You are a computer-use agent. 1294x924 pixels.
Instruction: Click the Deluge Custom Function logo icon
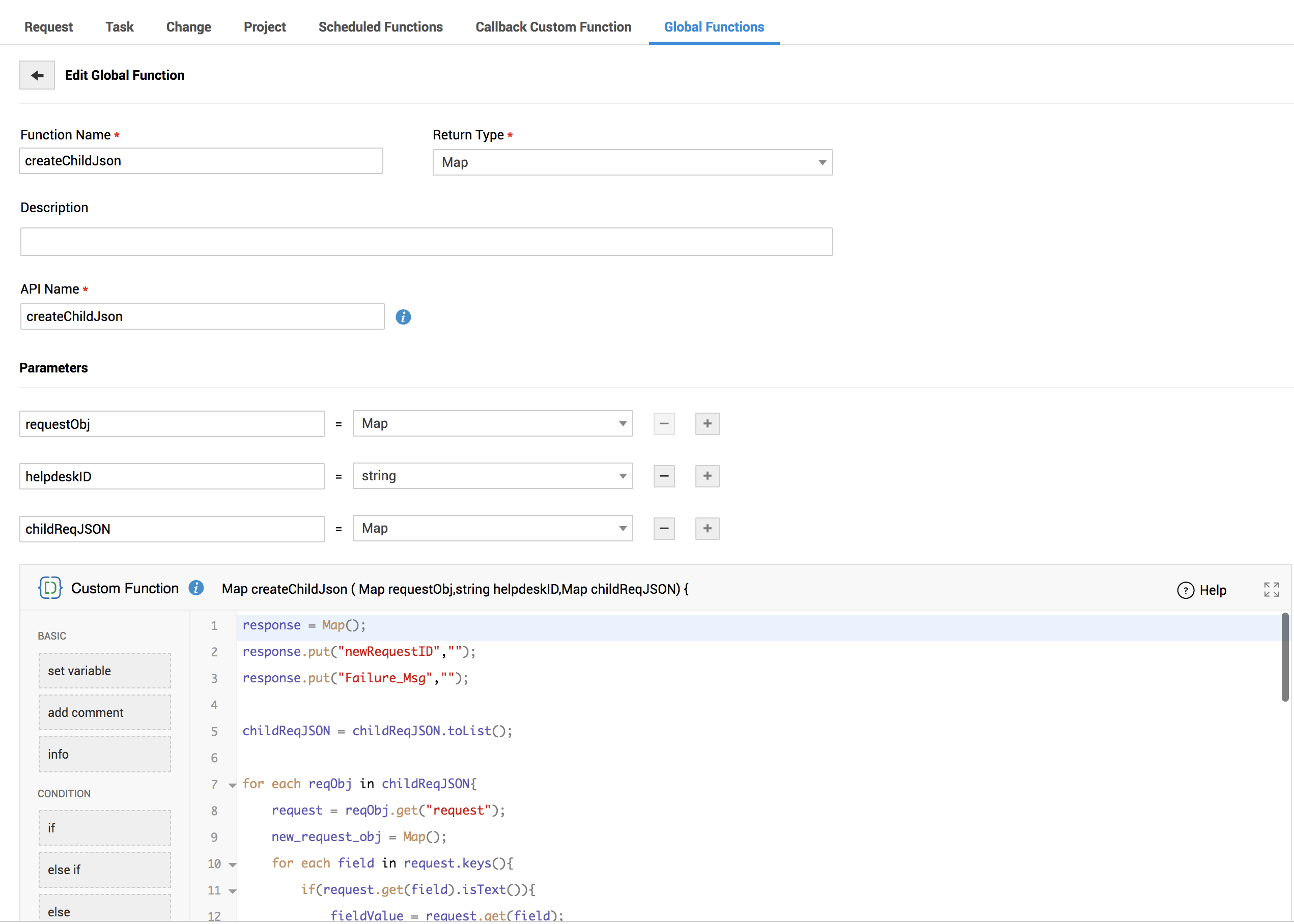(50, 588)
